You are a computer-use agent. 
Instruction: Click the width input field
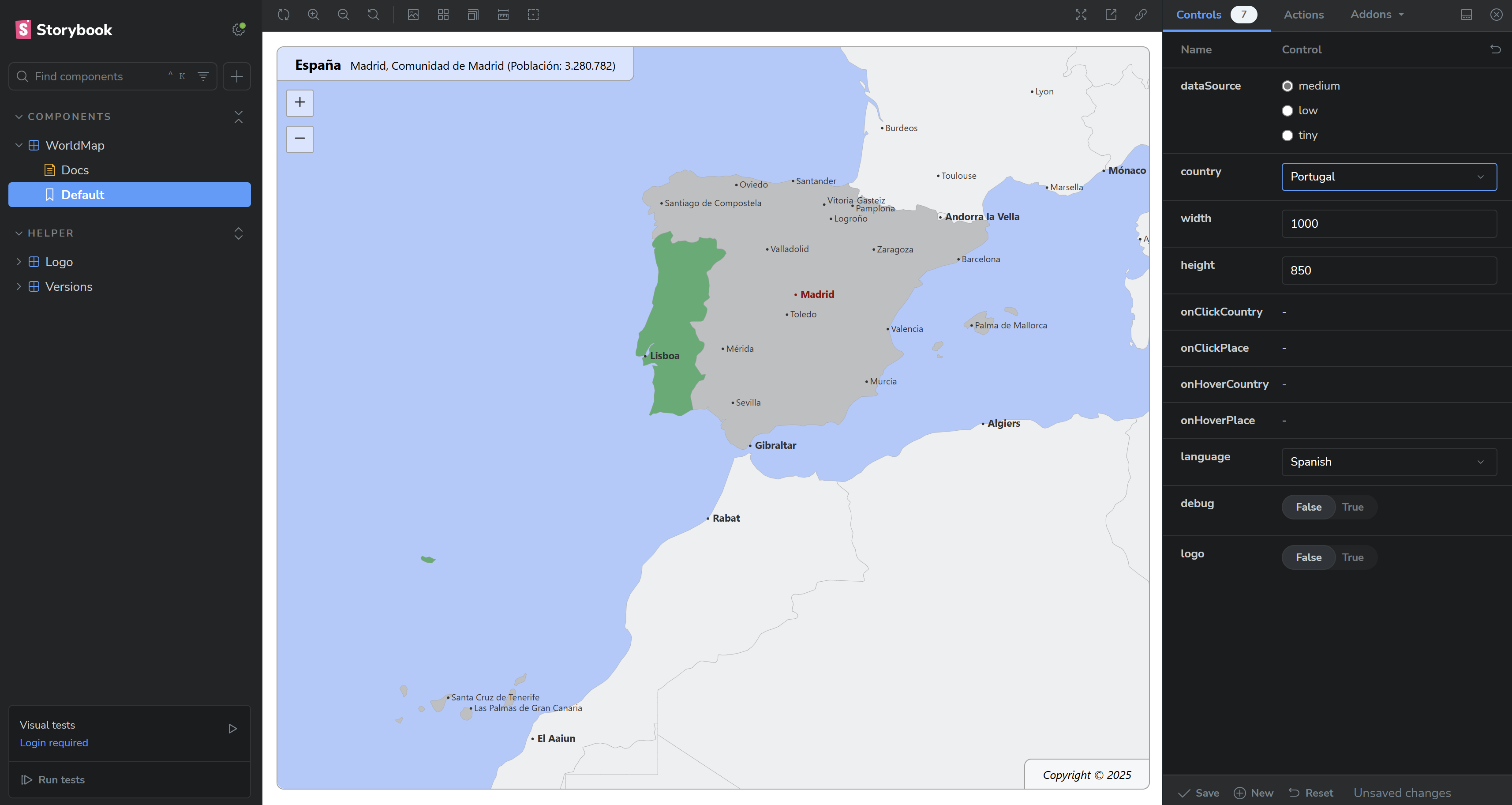(x=1389, y=224)
